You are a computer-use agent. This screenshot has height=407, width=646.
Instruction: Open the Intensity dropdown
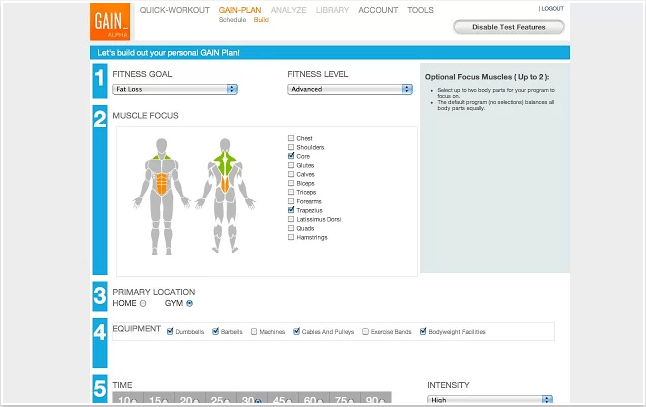click(489, 400)
